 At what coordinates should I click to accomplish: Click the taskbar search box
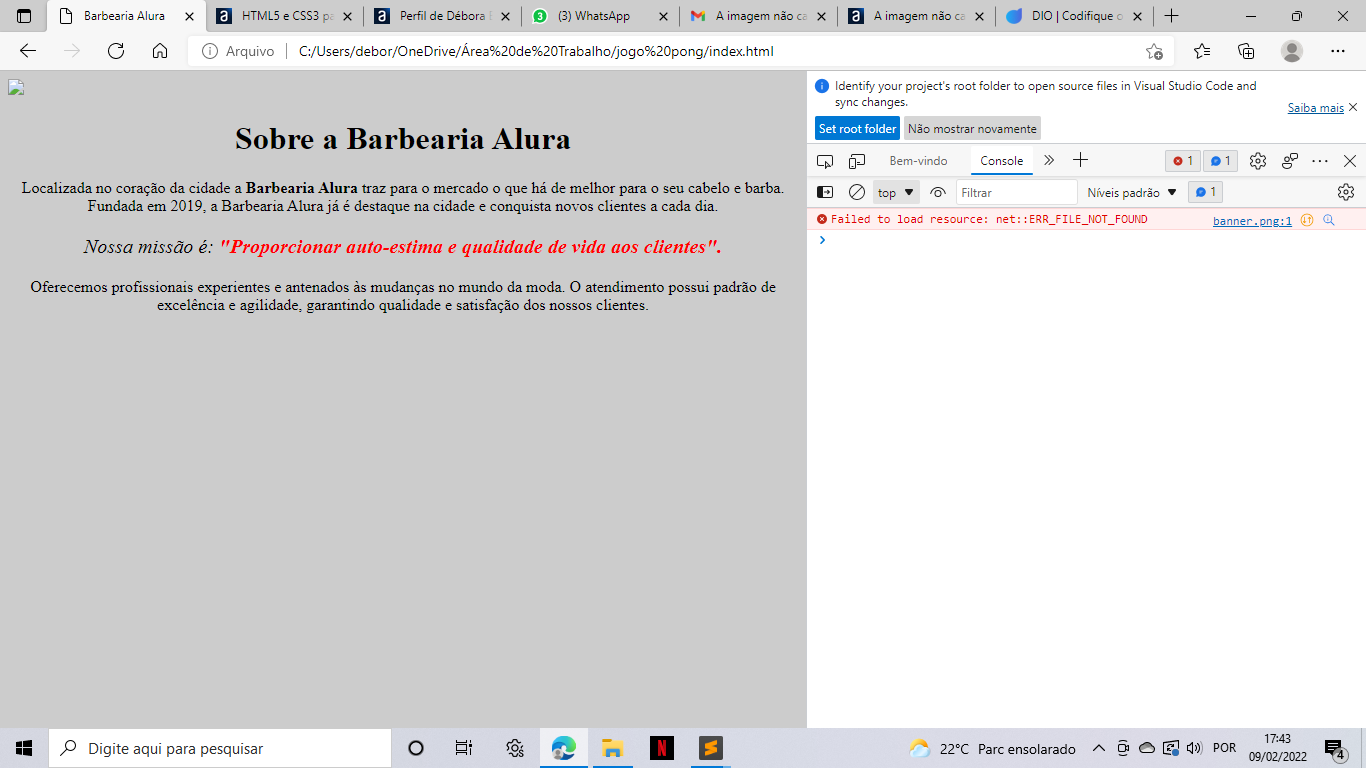220,748
